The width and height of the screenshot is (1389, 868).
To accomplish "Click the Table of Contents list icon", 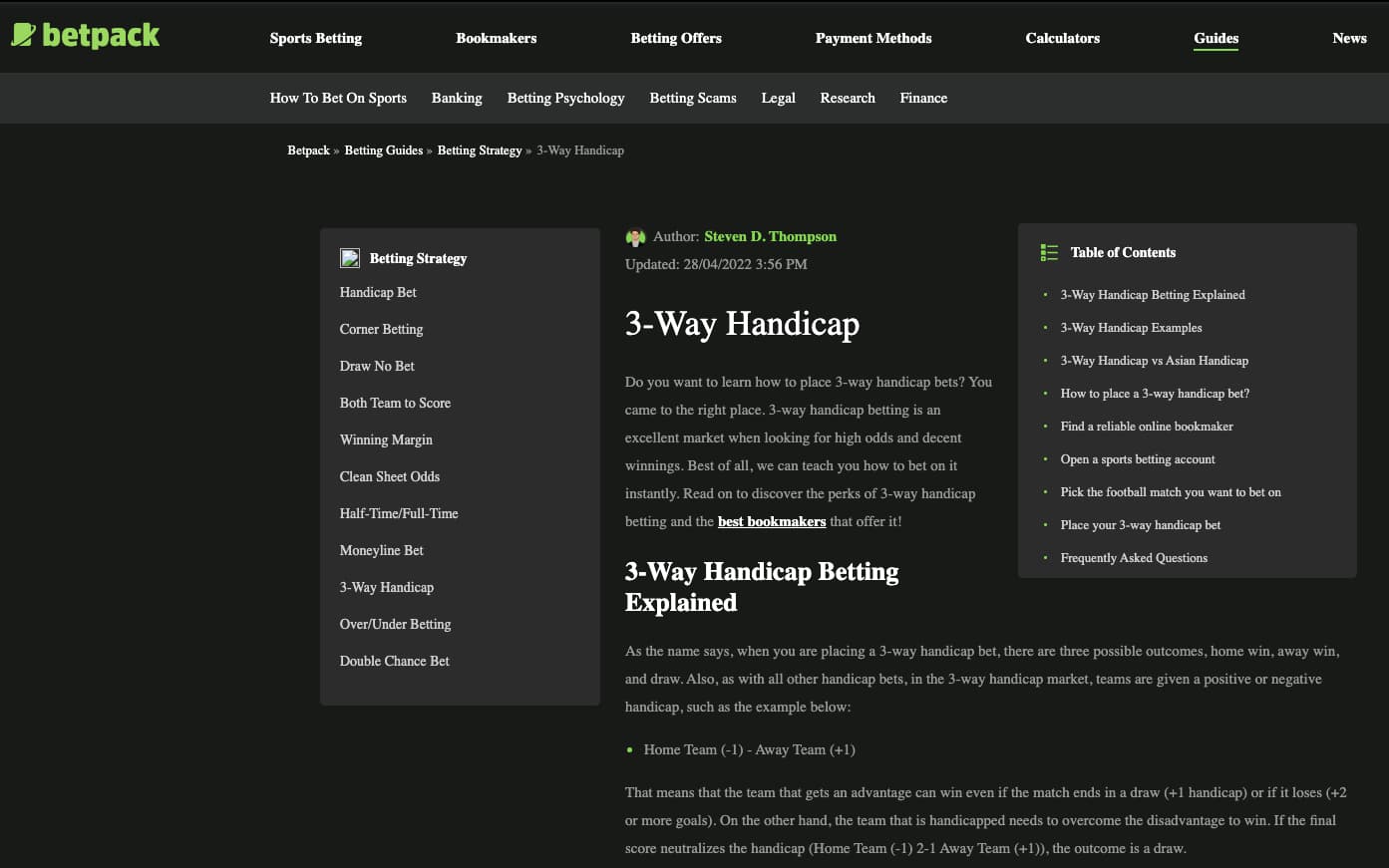I will tap(1049, 253).
